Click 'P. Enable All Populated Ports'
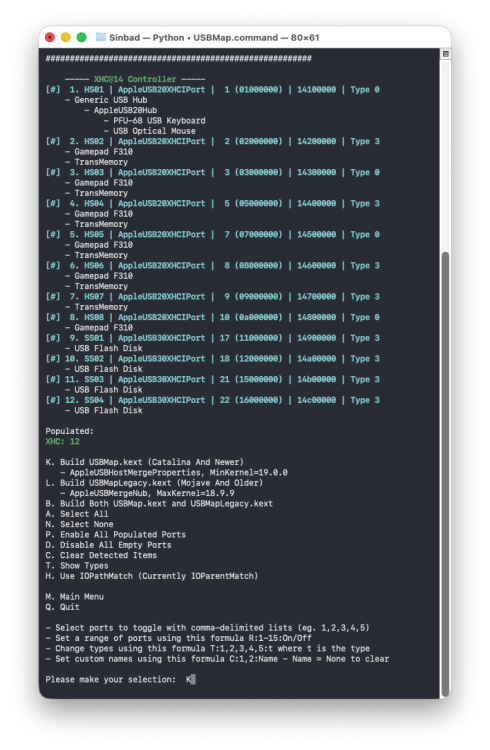 [x=116, y=535]
